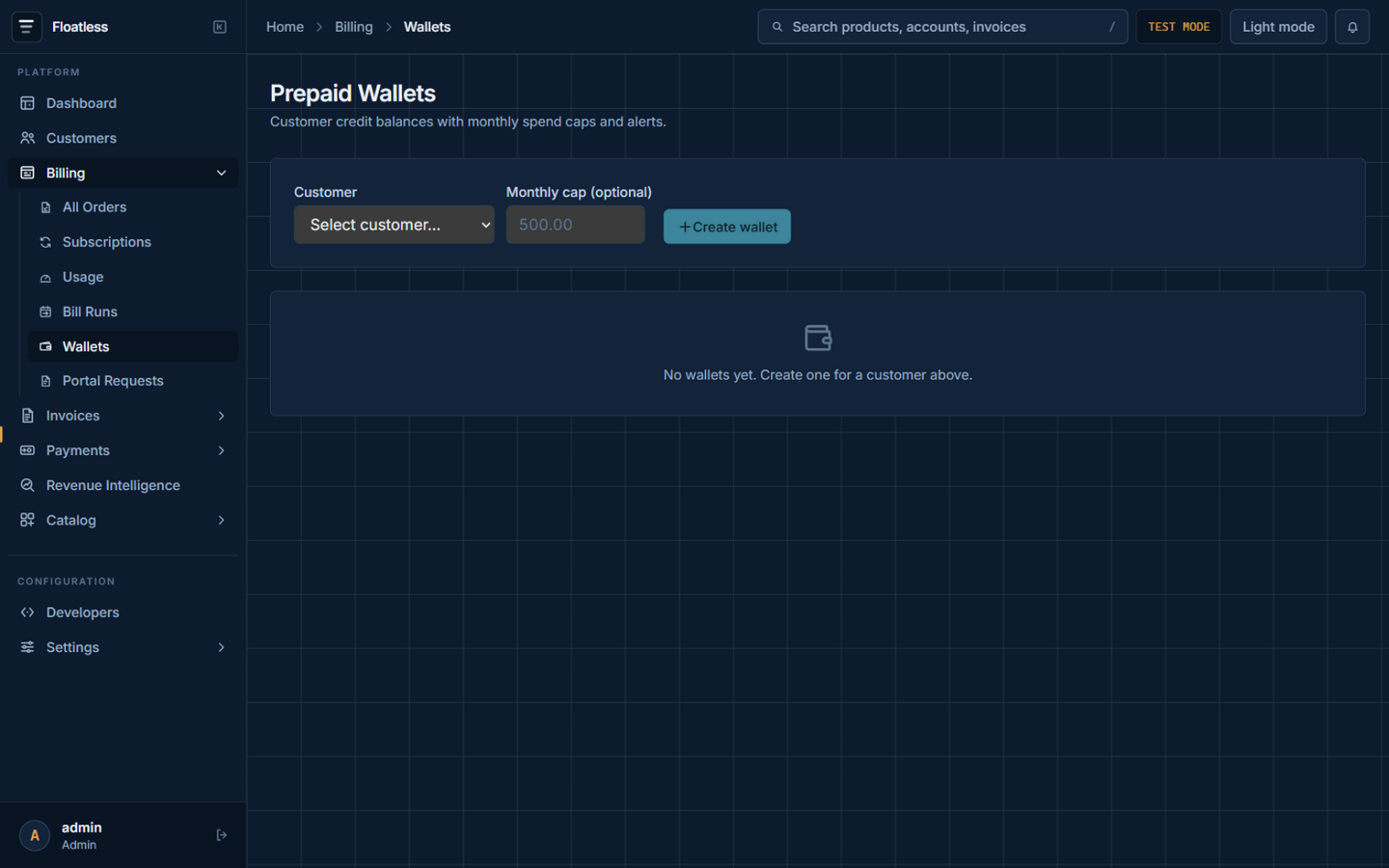Click the Dashboard icon in the sidebar
This screenshot has height=868, width=1389.
click(28, 103)
